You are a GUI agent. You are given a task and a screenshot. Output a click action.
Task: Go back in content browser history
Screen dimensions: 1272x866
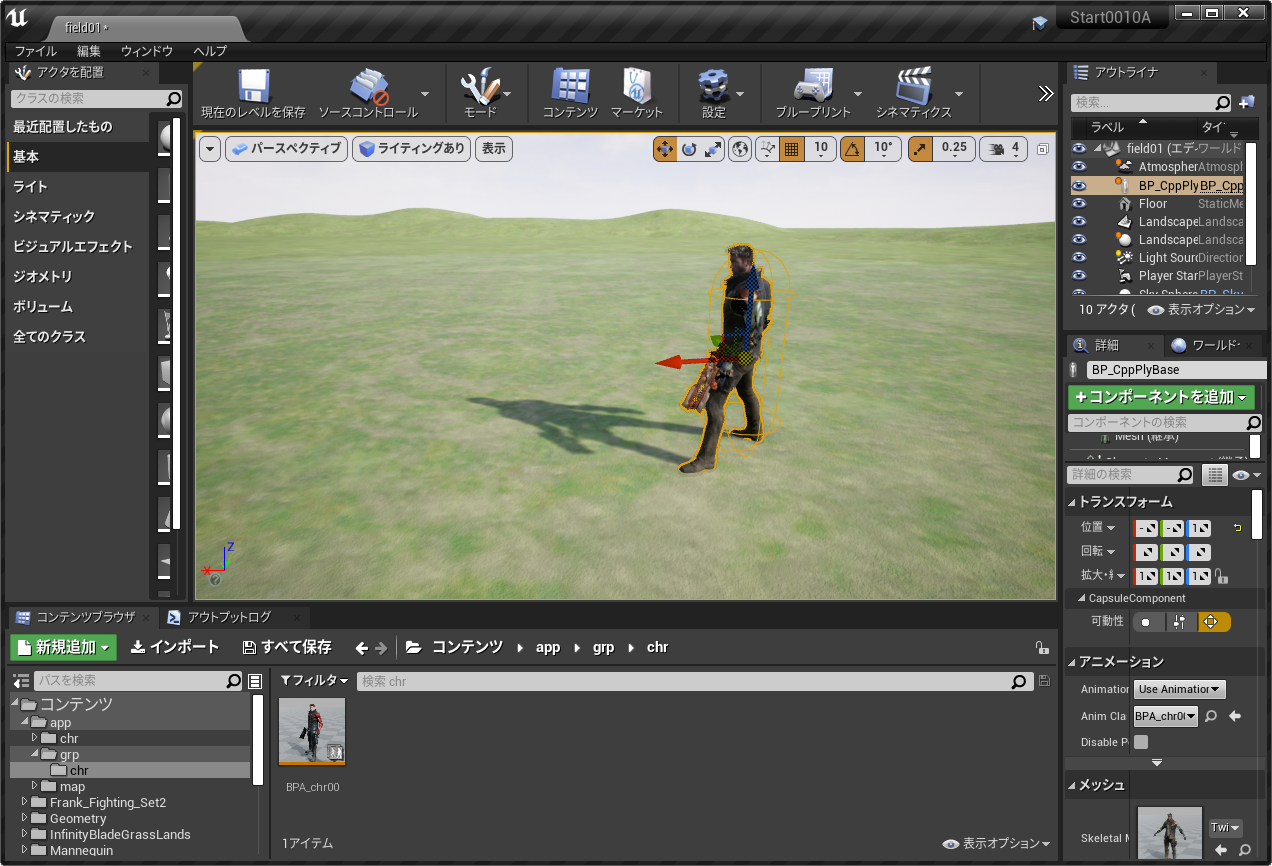[362, 648]
